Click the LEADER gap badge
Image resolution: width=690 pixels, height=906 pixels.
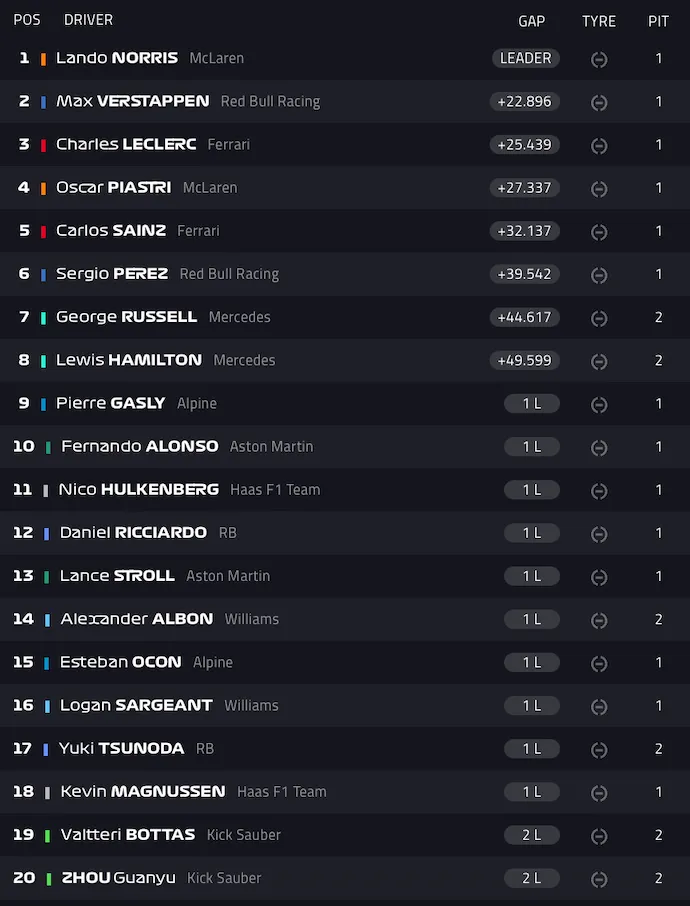525,58
